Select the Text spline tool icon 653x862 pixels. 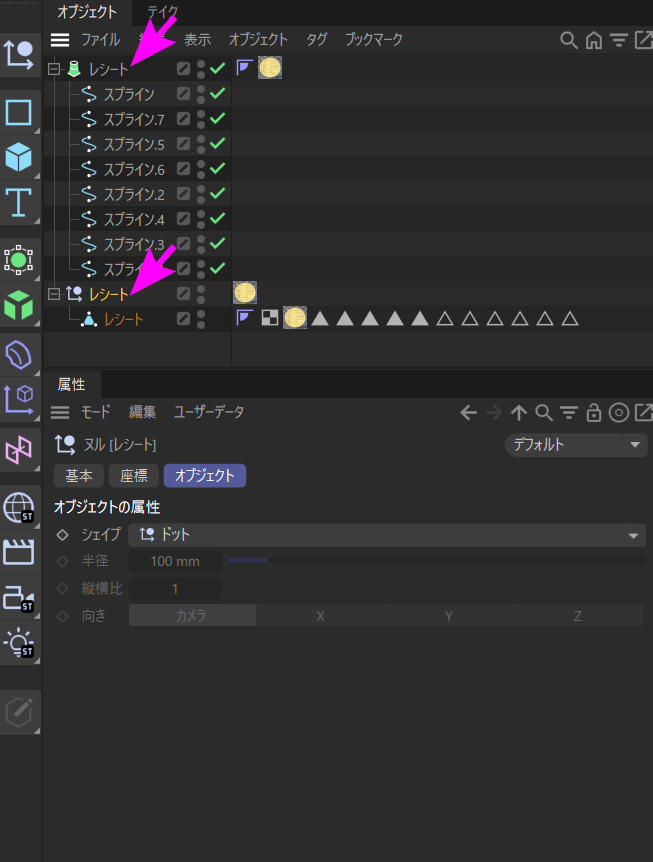click(x=19, y=203)
